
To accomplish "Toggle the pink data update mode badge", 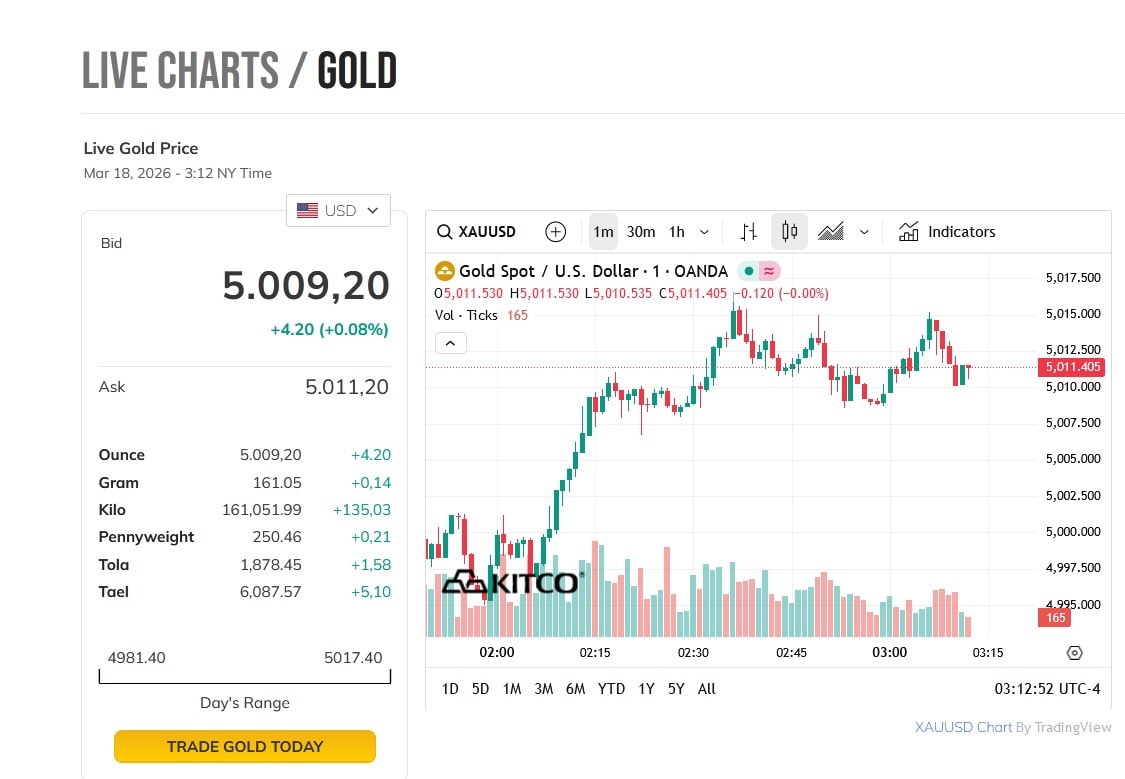I will coord(769,271).
